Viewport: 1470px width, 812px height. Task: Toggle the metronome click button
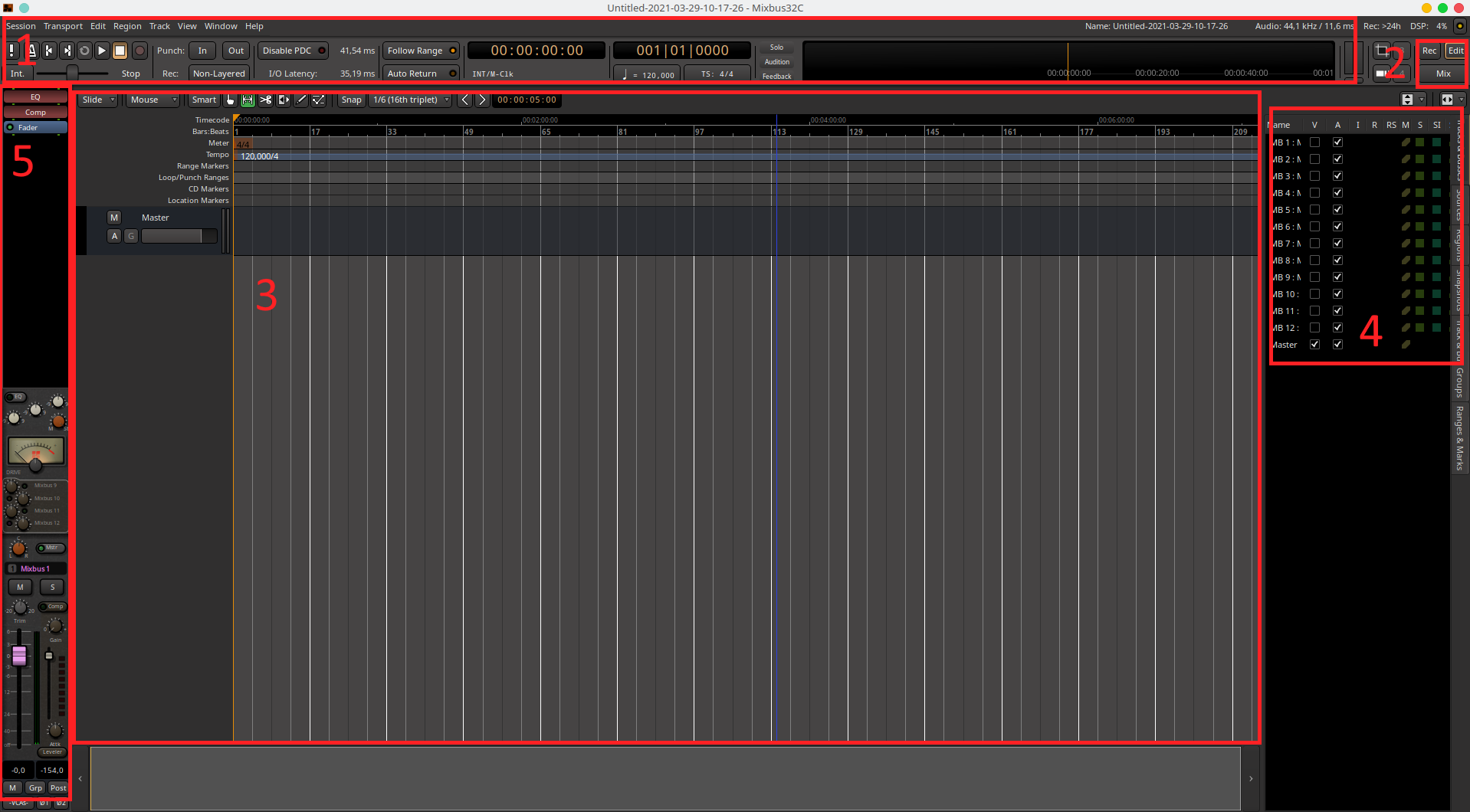pyautogui.click(x=31, y=51)
